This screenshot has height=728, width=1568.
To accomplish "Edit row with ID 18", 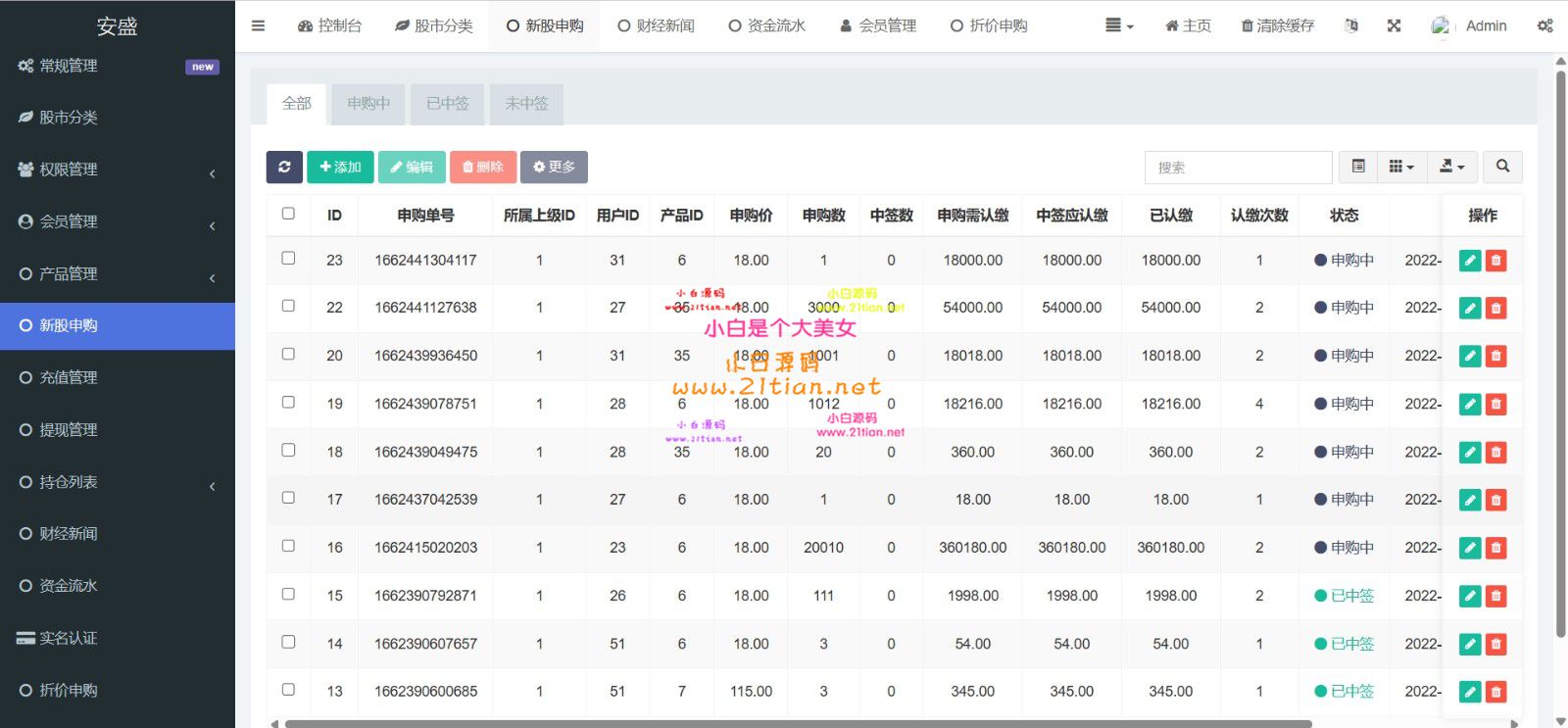I will (1470, 452).
